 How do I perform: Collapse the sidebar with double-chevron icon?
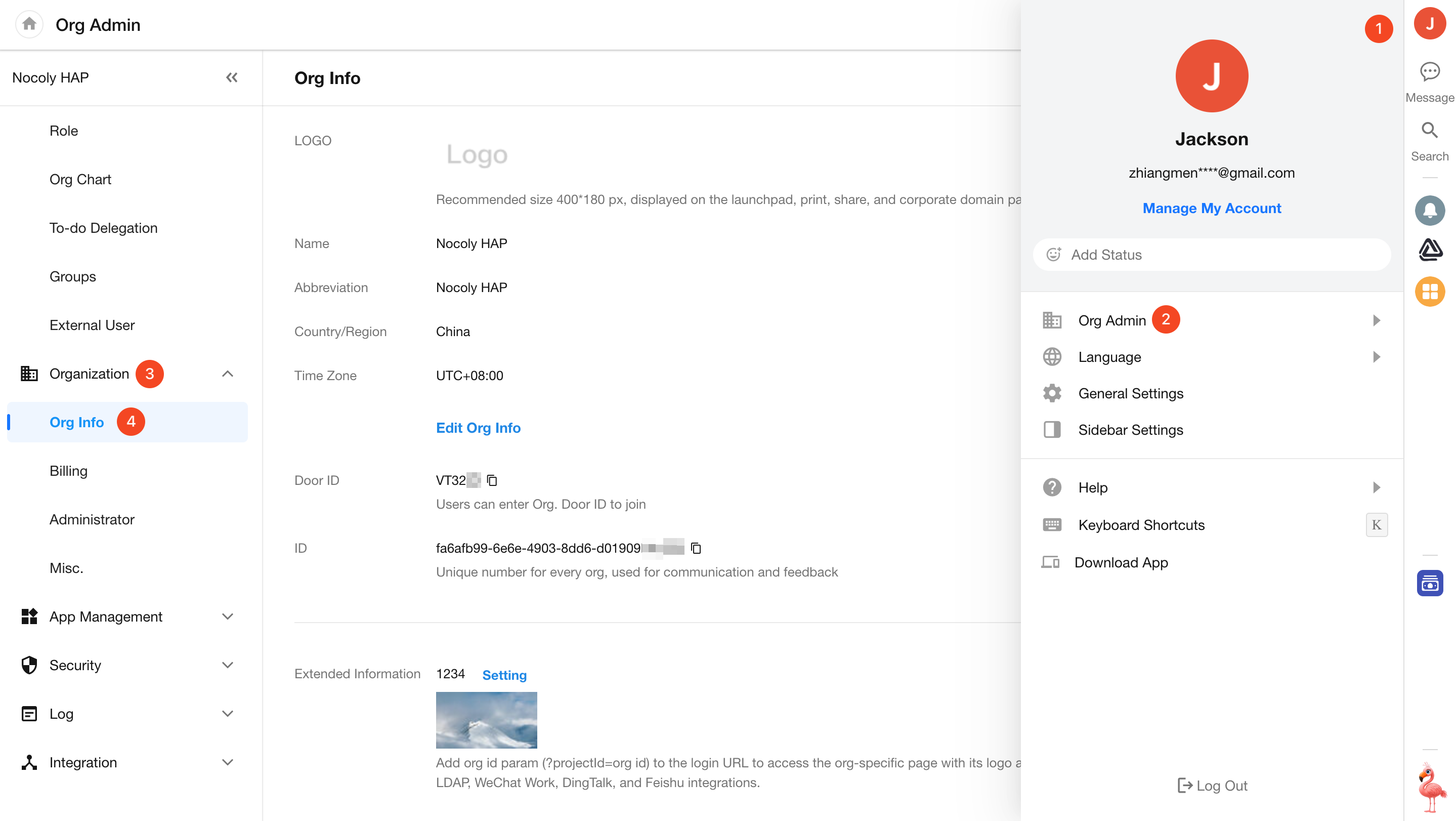click(x=232, y=77)
